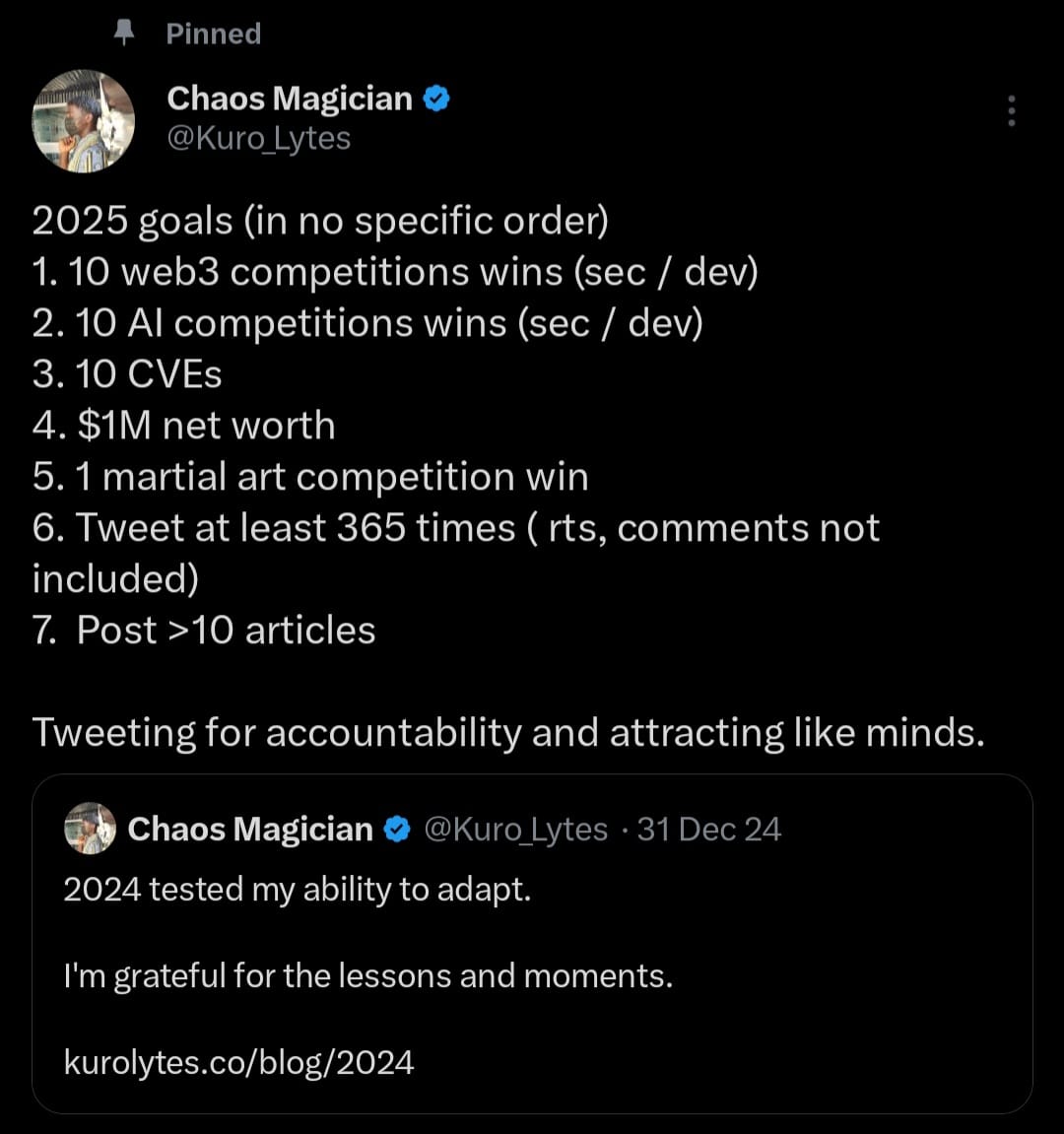Open the three-dot more options menu
Viewport: 1064px width, 1134px height.
[x=1011, y=111]
